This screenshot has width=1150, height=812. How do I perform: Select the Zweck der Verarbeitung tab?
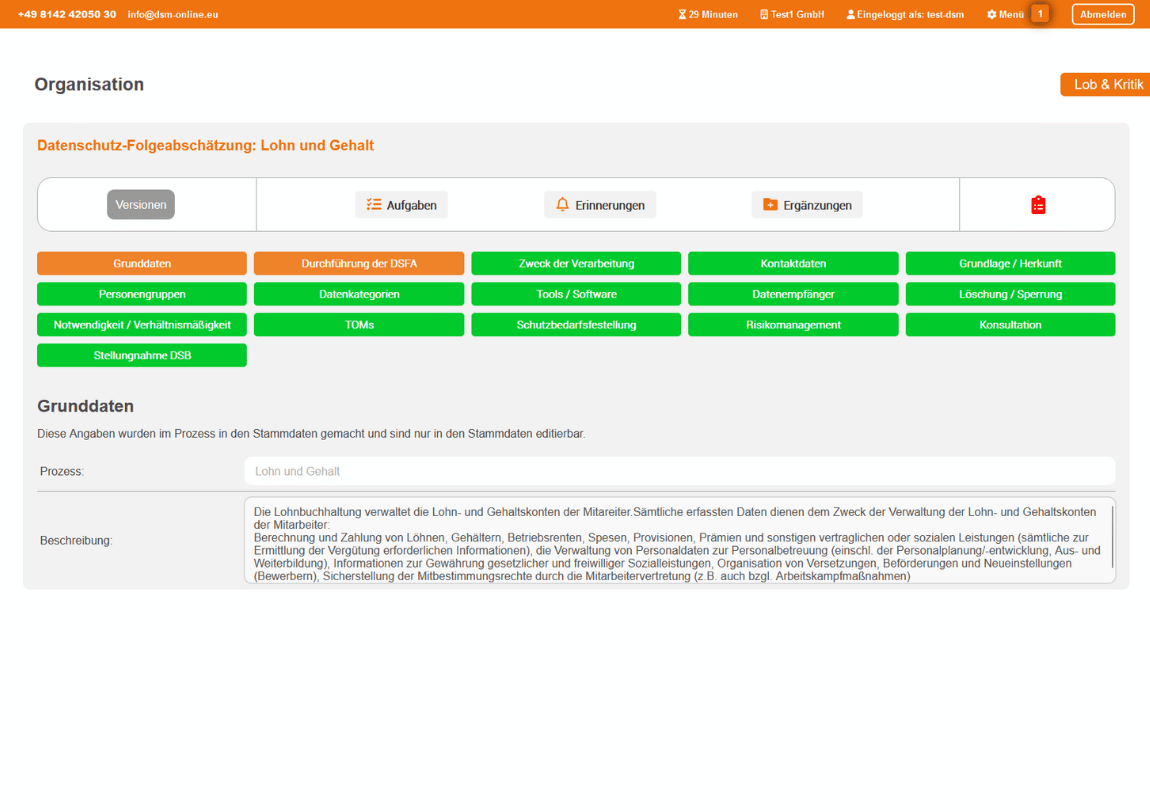[x=576, y=264]
